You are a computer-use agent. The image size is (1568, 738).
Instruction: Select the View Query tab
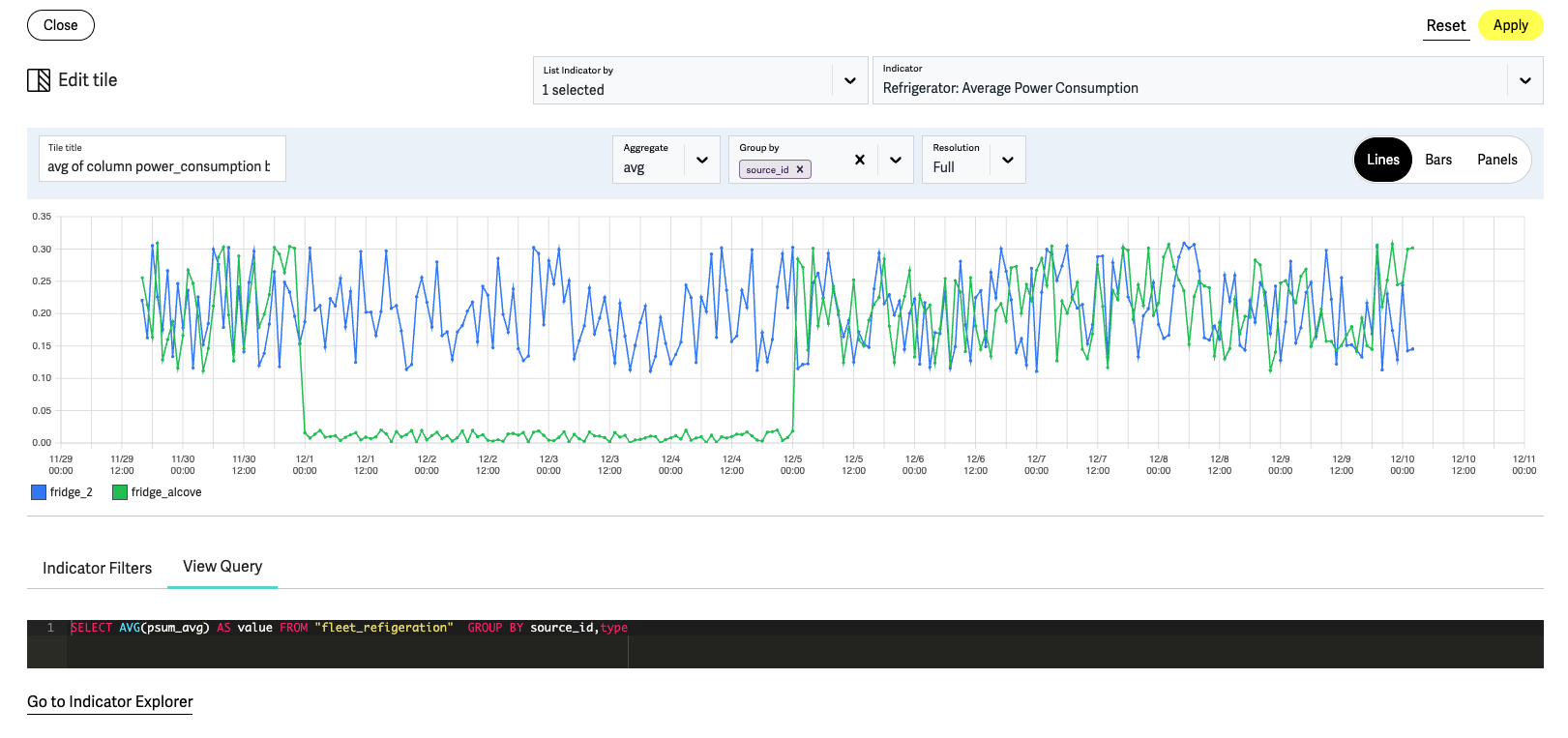222,567
